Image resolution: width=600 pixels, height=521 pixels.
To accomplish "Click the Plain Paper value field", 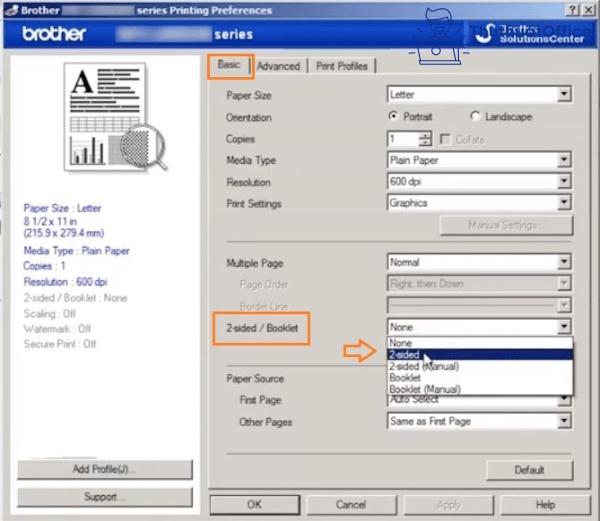I will click(x=473, y=160).
